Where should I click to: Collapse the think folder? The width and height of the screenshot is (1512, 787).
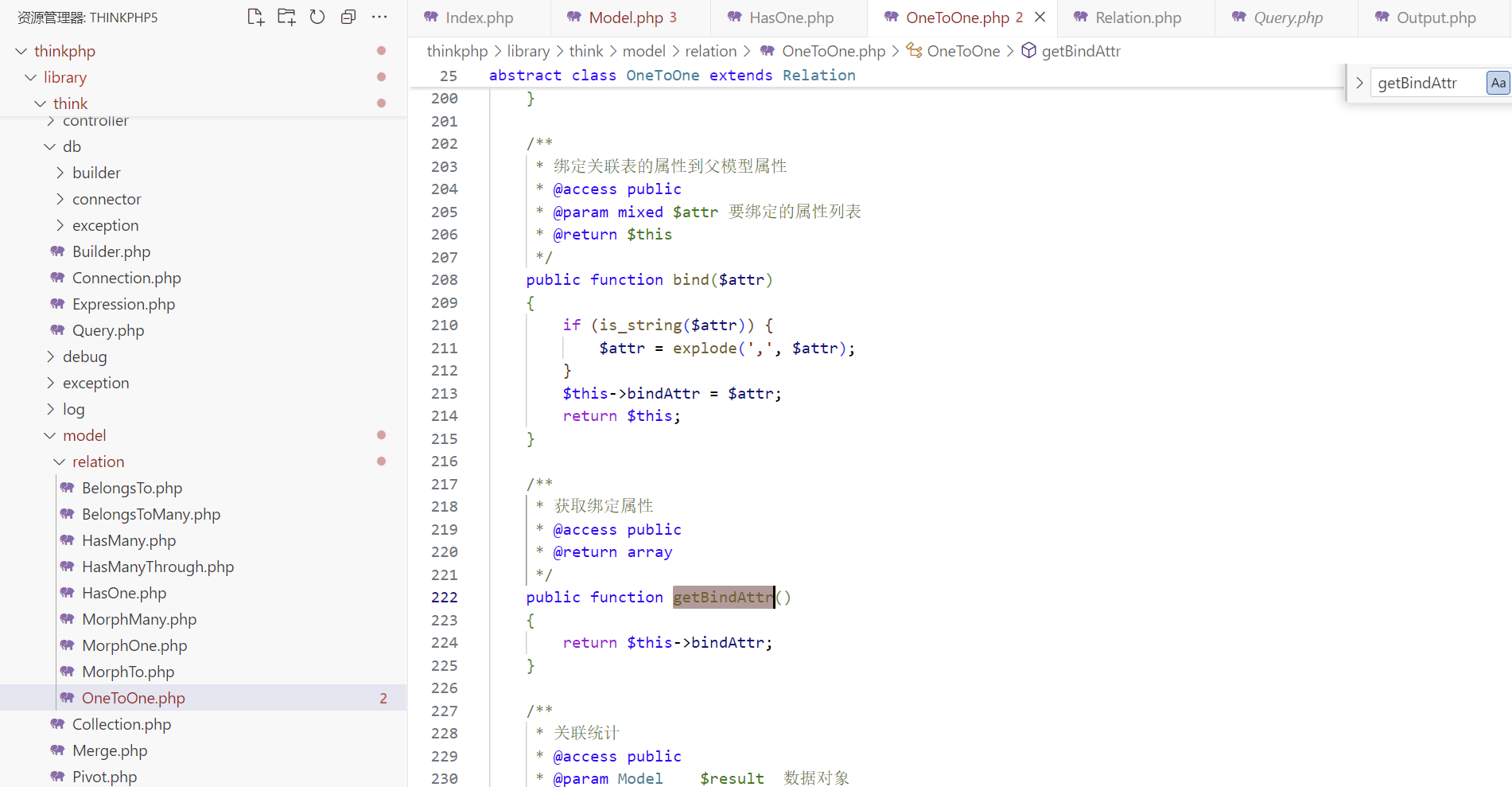pyautogui.click(x=41, y=103)
